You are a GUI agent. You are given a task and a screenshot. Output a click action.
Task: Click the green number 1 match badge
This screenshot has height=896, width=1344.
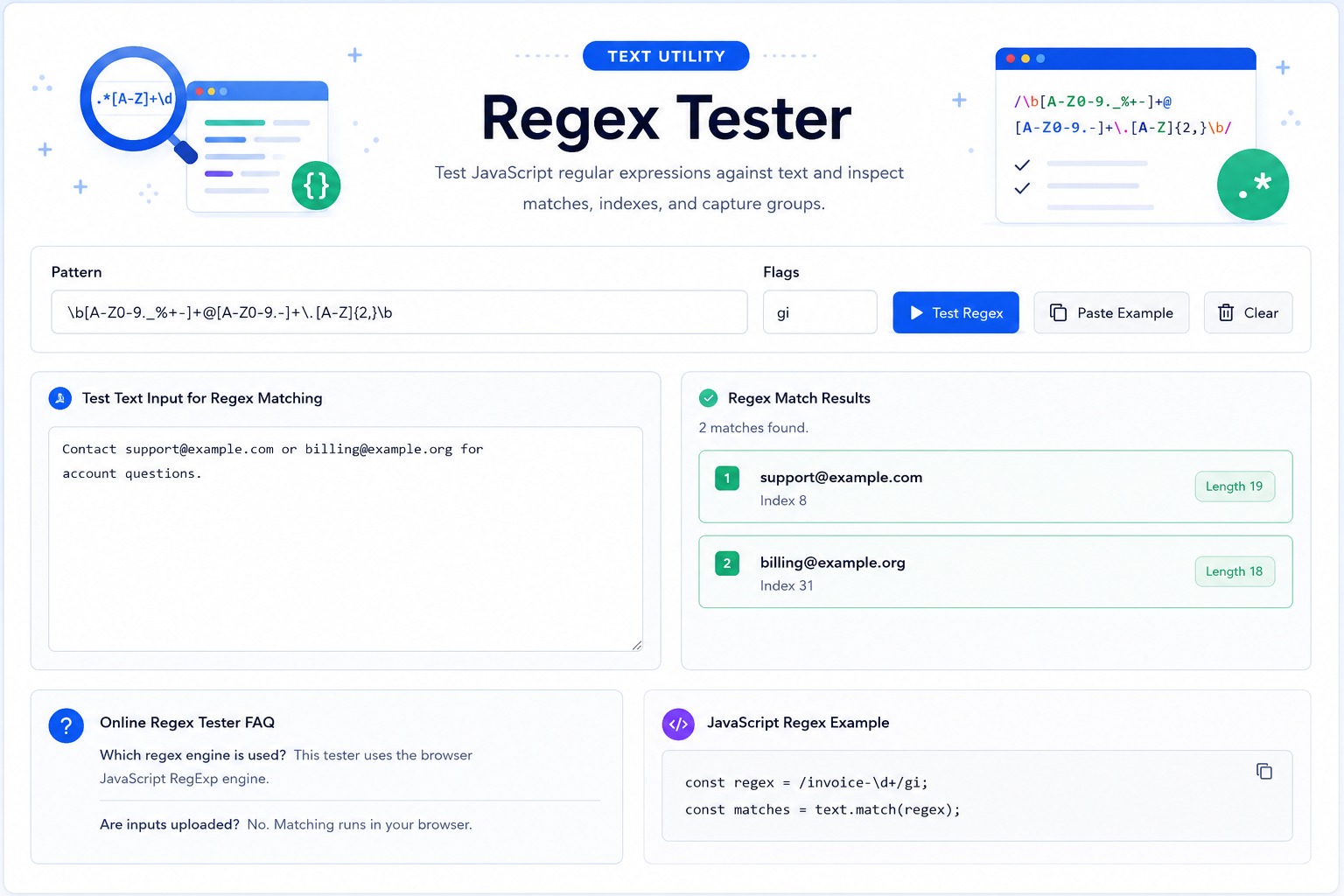point(727,478)
